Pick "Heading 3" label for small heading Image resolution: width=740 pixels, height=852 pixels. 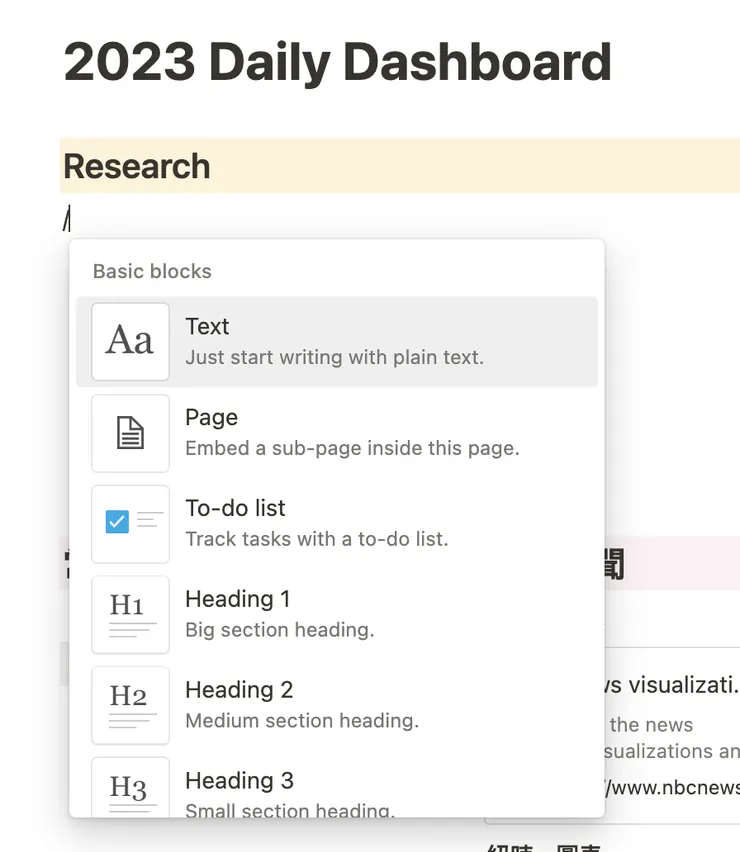pyautogui.click(x=239, y=781)
